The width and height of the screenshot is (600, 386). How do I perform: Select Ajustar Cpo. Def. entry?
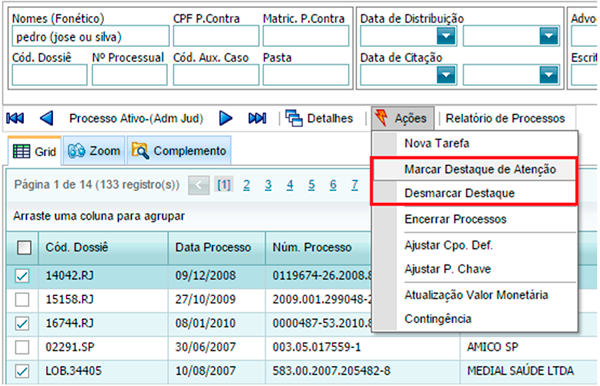click(474, 245)
